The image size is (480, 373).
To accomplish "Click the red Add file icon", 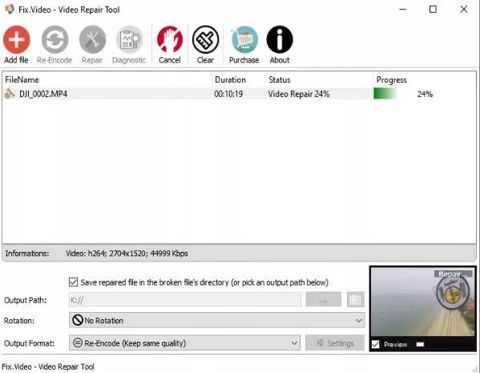I will (x=16, y=40).
